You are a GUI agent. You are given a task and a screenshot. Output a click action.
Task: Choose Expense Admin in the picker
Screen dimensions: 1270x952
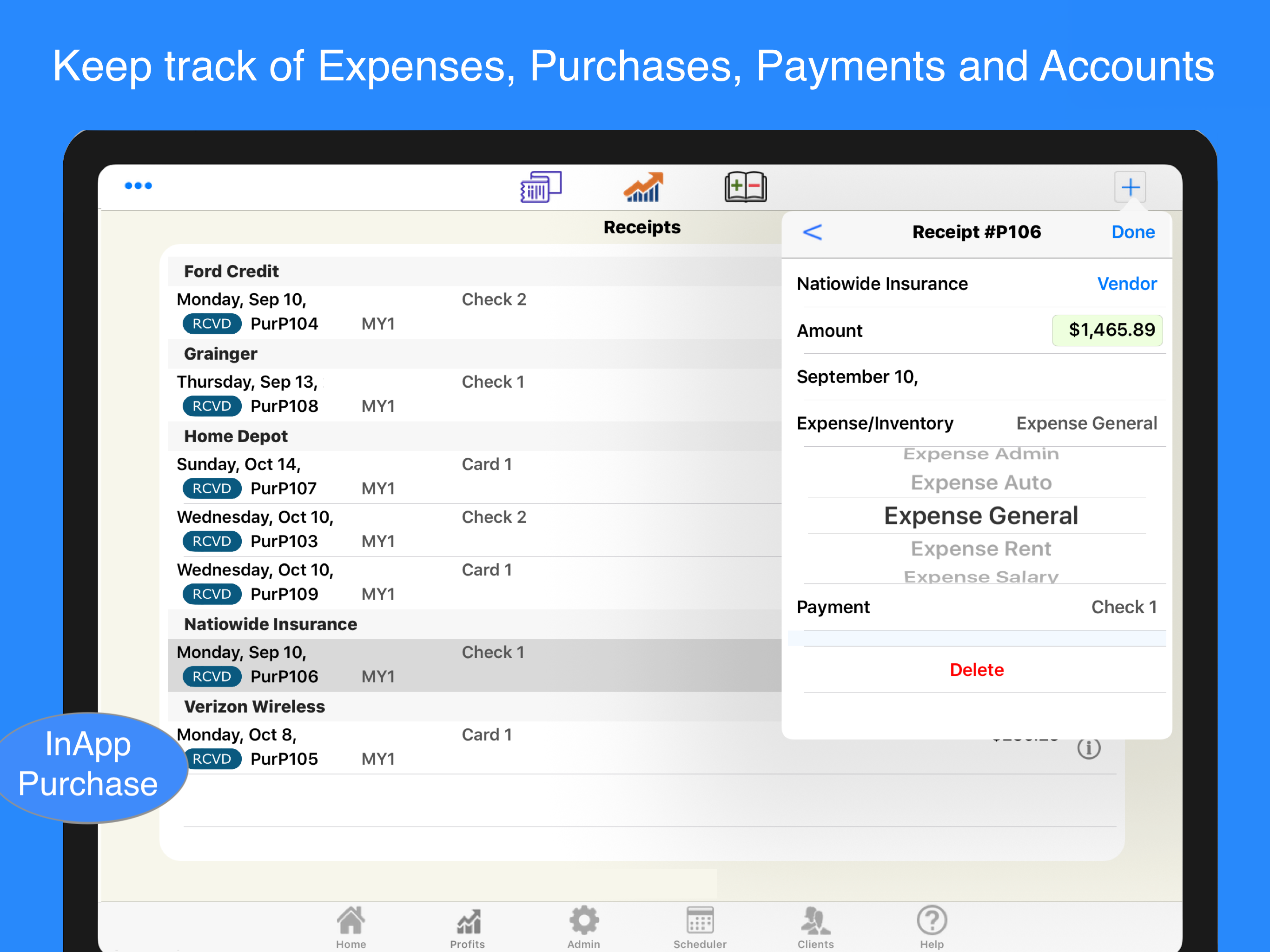(981, 454)
